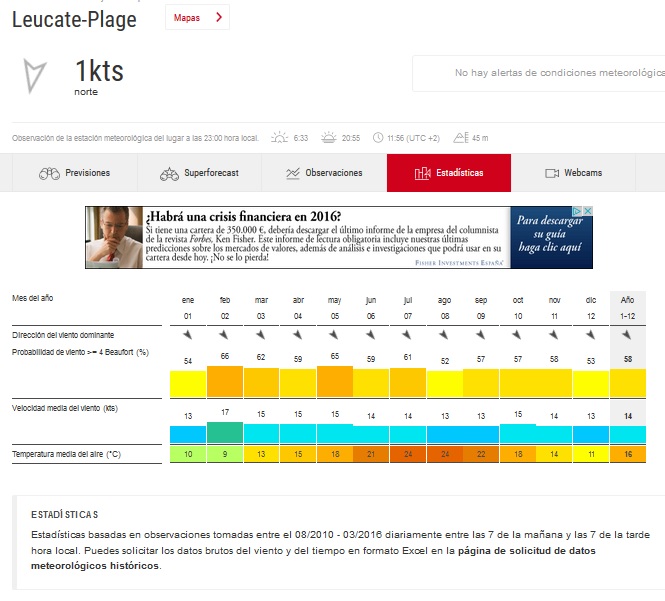Switch to the Superforecast tab
Screen dimensions: 665x601
click(199, 173)
